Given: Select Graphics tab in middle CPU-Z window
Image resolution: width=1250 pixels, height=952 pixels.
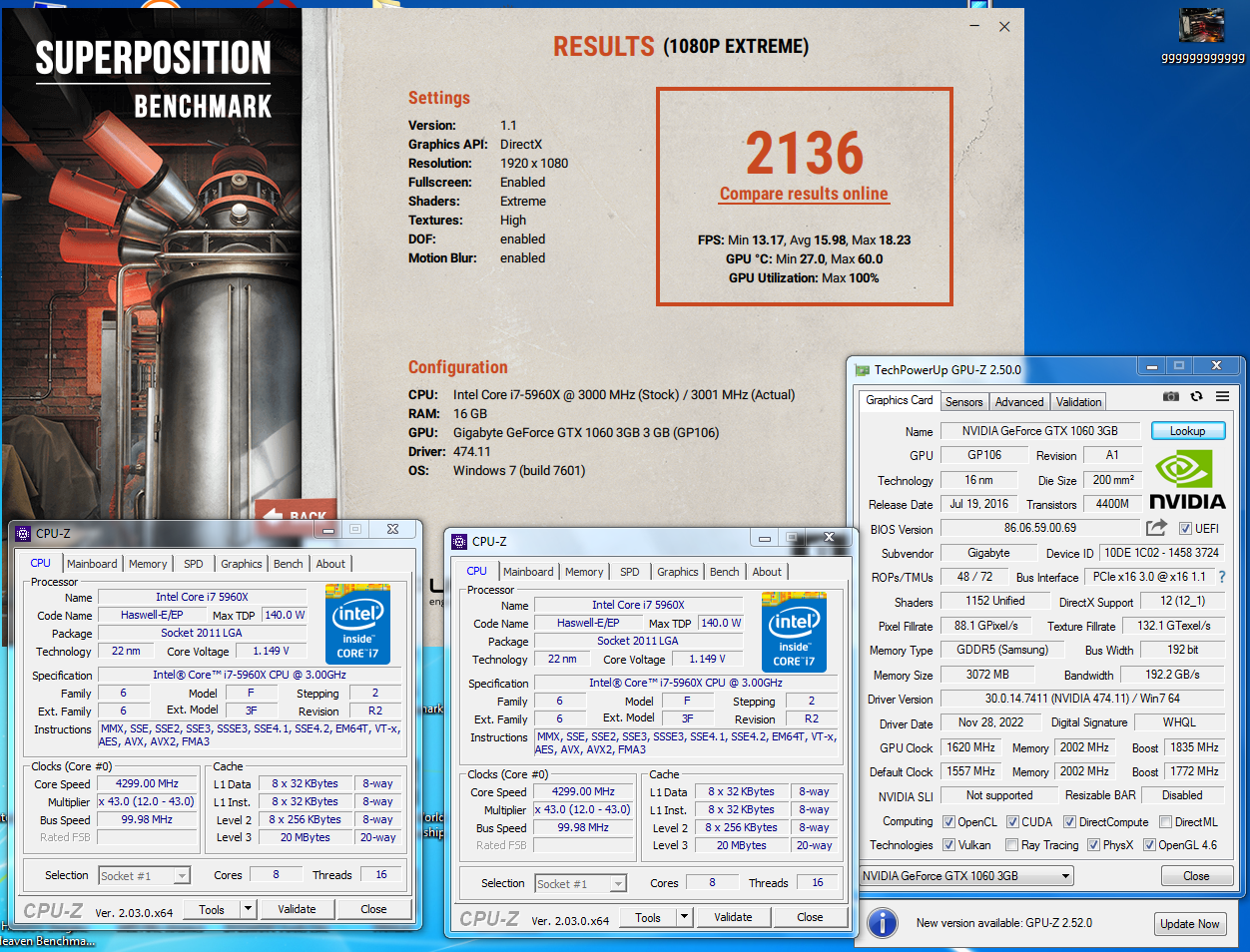Looking at the screenshot, I should pos(678,572).
